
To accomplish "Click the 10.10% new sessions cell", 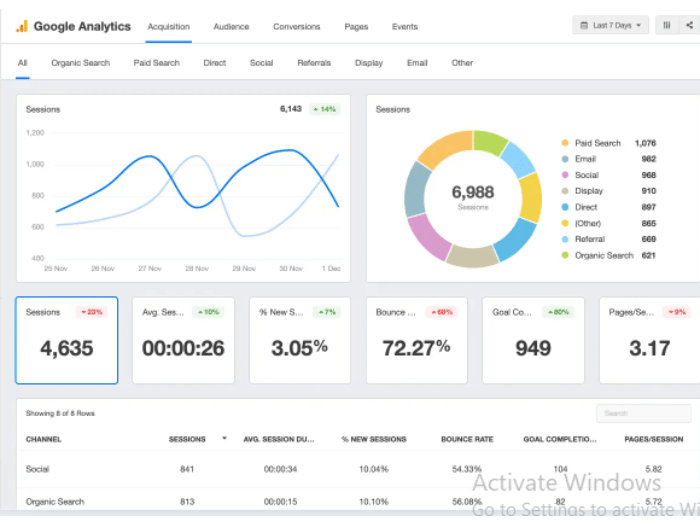I will [374, 501].
